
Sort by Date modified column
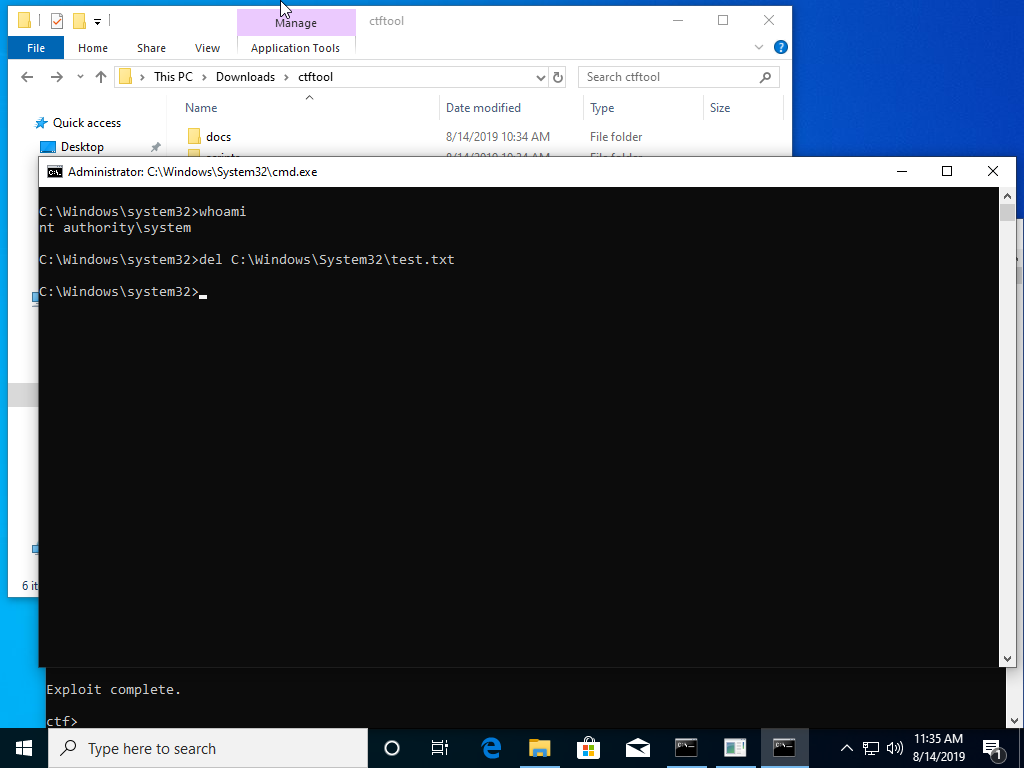coord(483,108)
